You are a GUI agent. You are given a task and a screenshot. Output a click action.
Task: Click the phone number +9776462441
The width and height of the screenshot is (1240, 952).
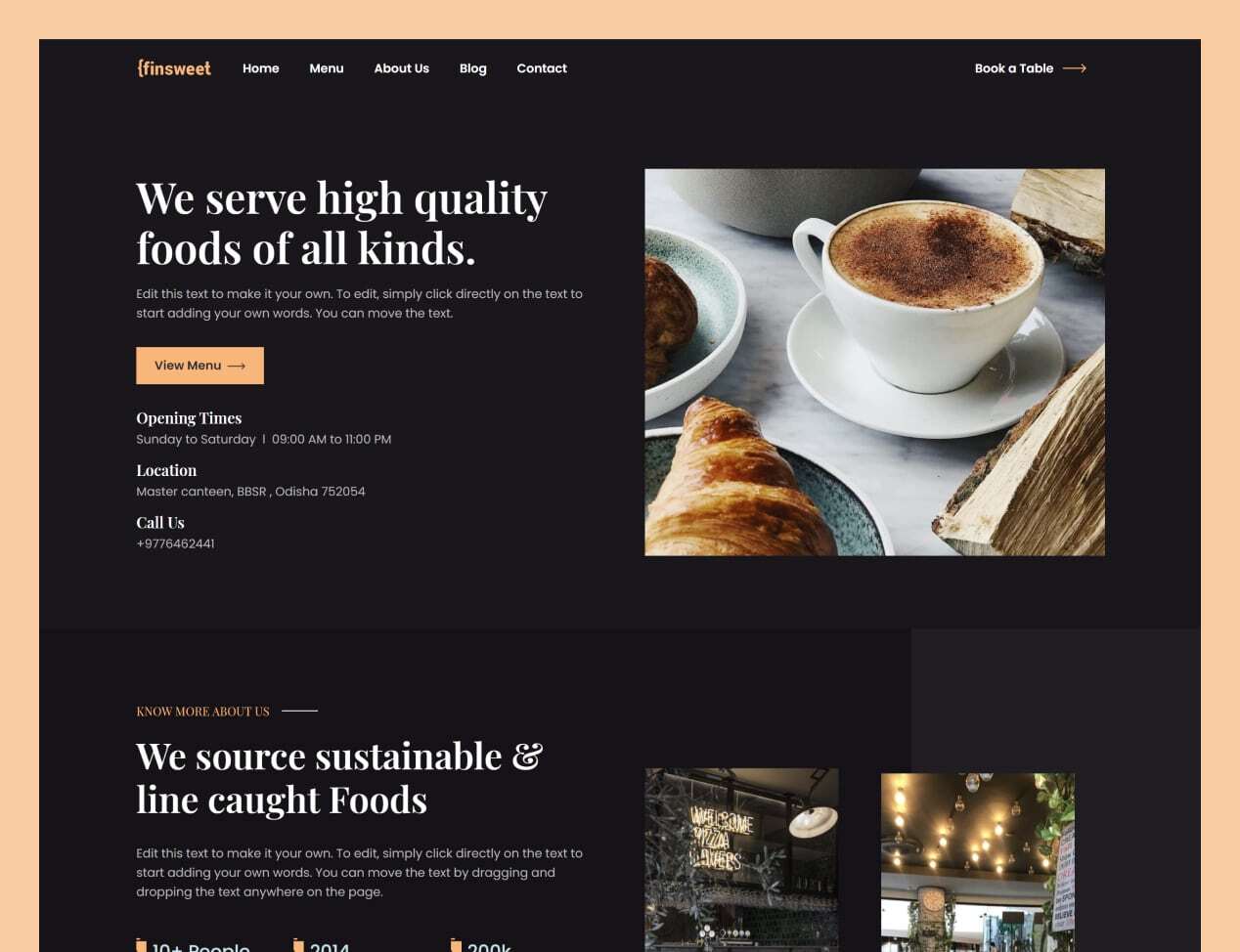pos(175,543)
